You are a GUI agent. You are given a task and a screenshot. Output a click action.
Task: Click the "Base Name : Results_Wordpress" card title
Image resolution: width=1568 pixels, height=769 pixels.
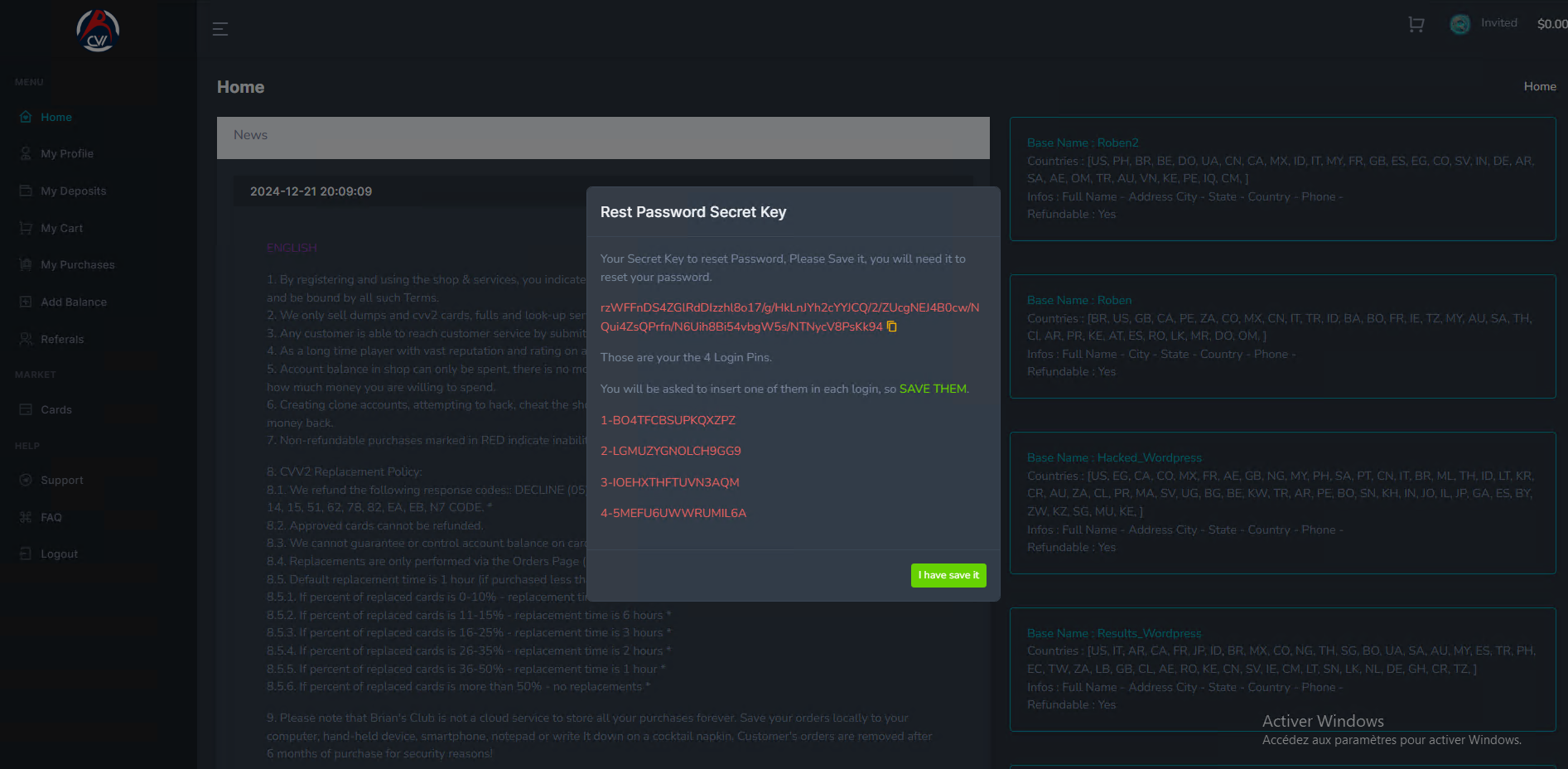tap(1114, 634)
